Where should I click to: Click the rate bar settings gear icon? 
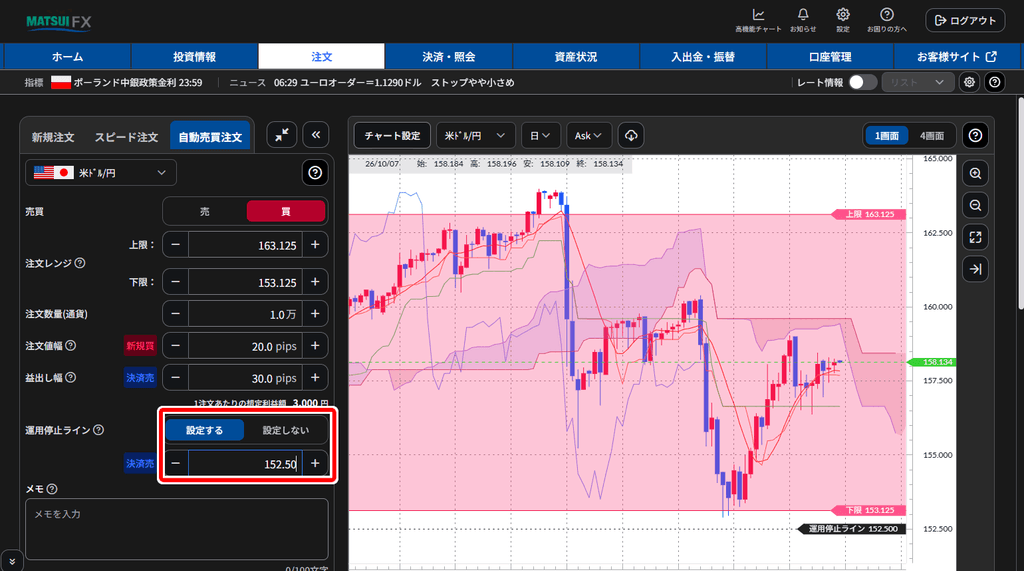pyautogui.click(x=969, y=82)
